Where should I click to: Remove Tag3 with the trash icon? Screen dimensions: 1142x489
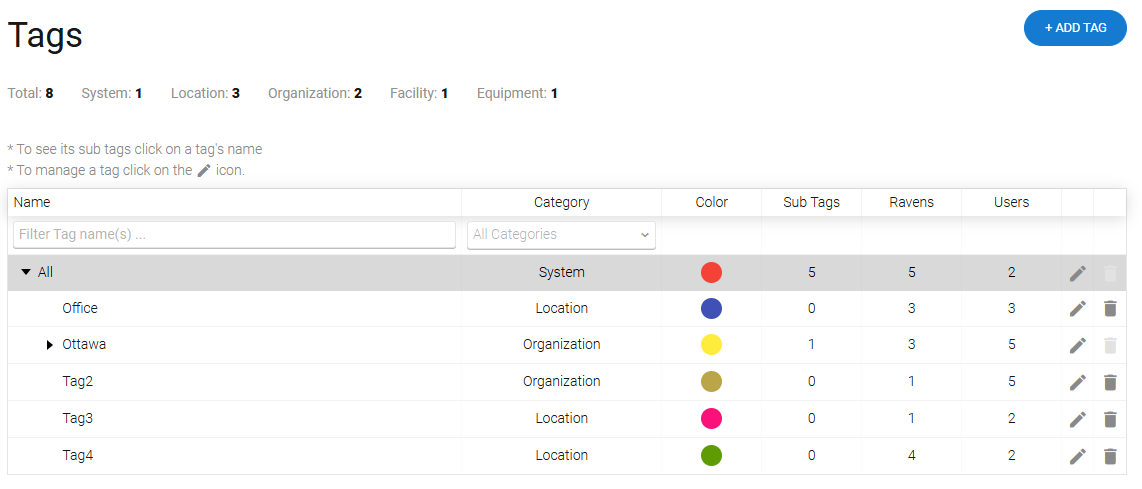point(1109,419)
